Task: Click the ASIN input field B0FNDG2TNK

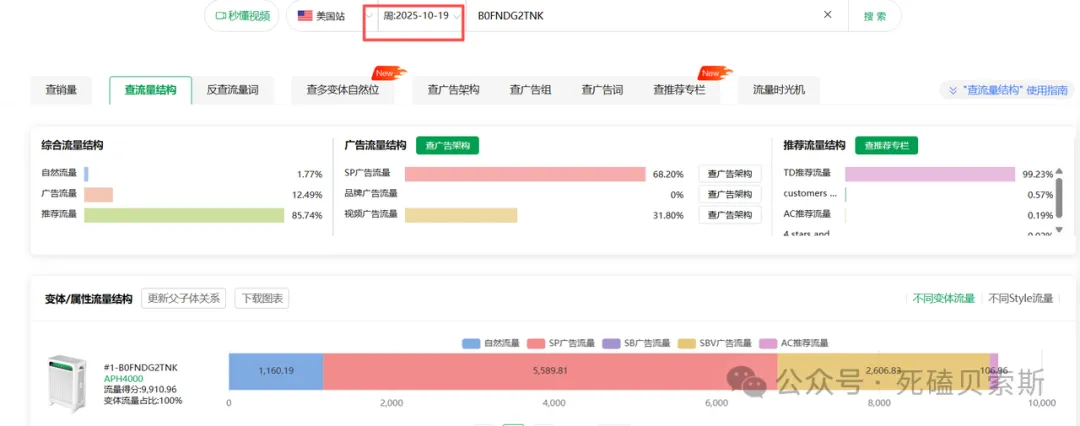Action: [640, 16]
